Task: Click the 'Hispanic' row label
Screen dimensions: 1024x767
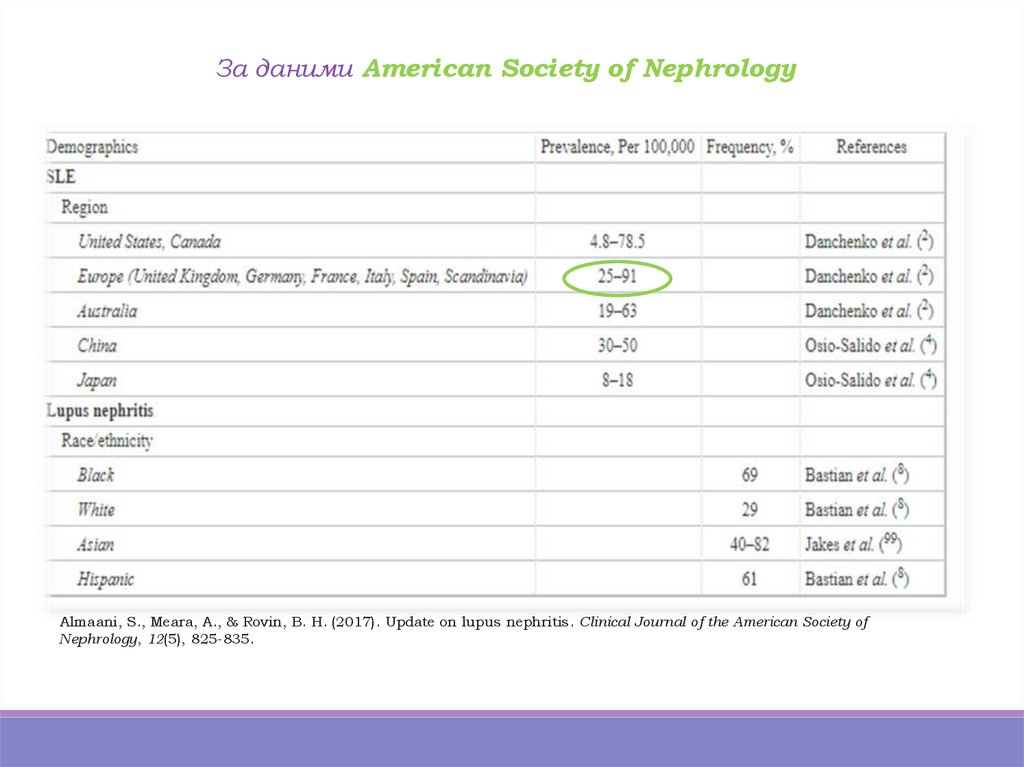Action: point(105,579)
